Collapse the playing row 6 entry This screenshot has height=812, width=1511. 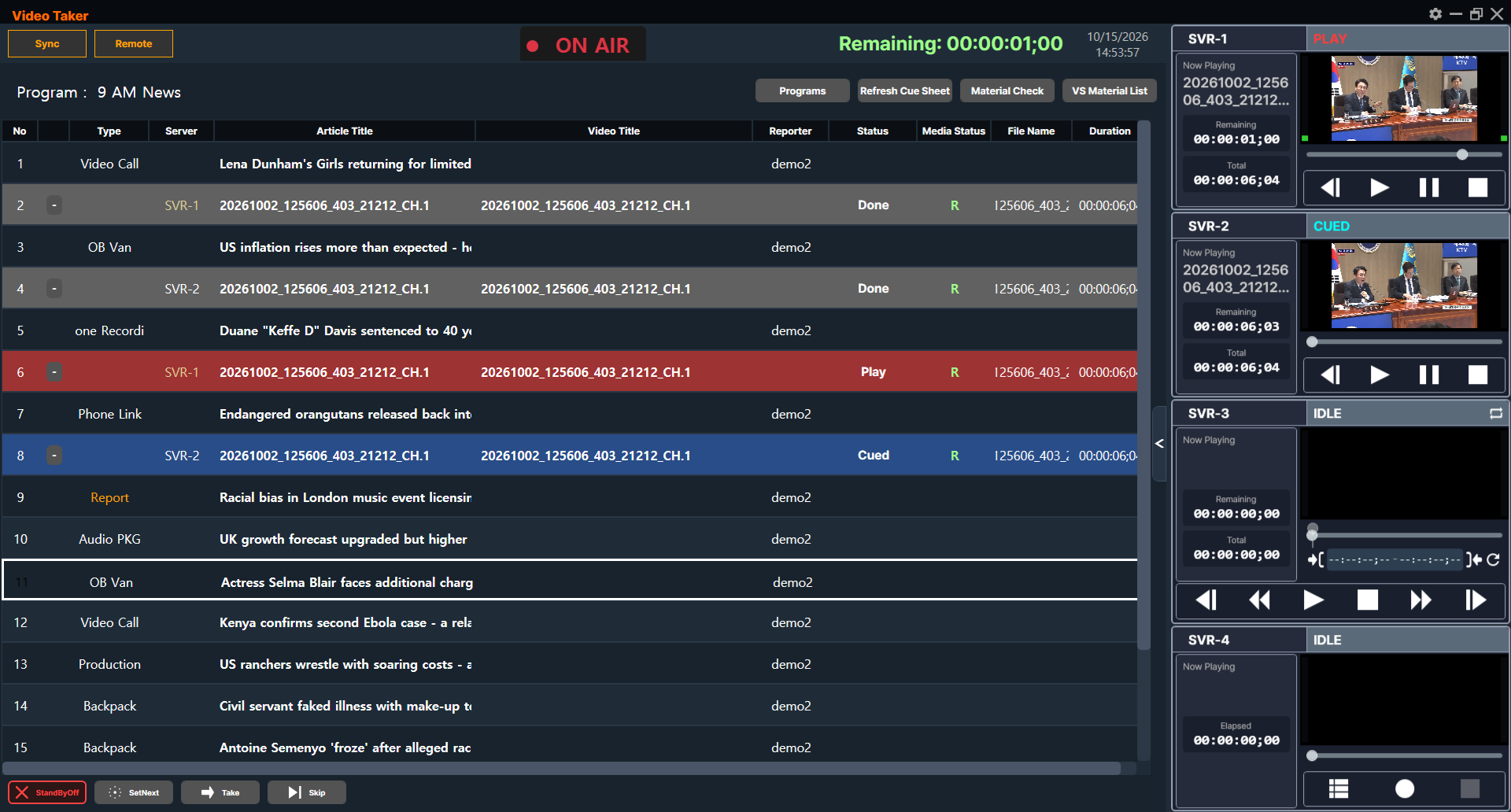click(54, 372)
